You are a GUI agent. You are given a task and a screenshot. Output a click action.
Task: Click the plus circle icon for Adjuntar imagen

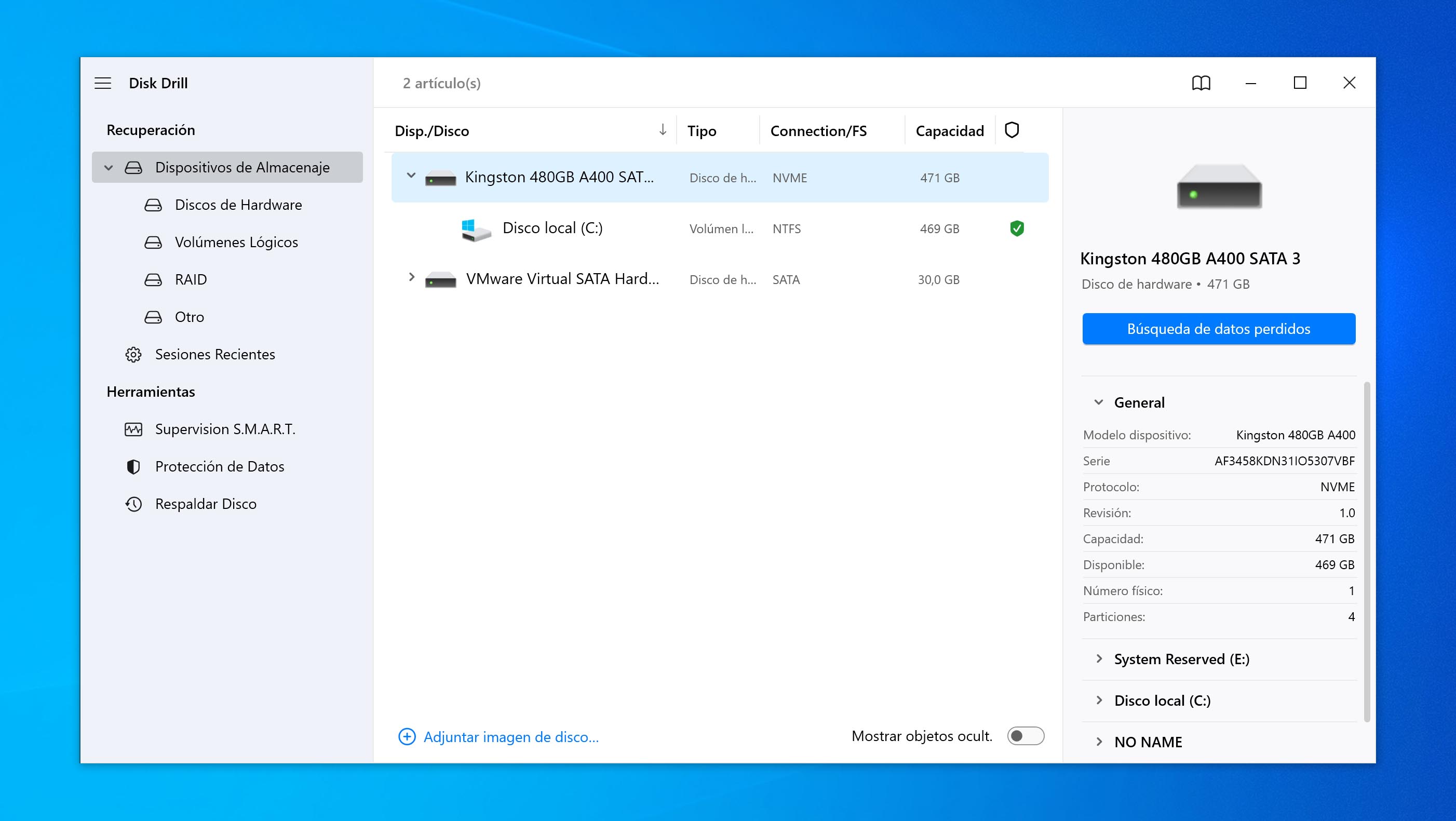click(x=407, y=736)
